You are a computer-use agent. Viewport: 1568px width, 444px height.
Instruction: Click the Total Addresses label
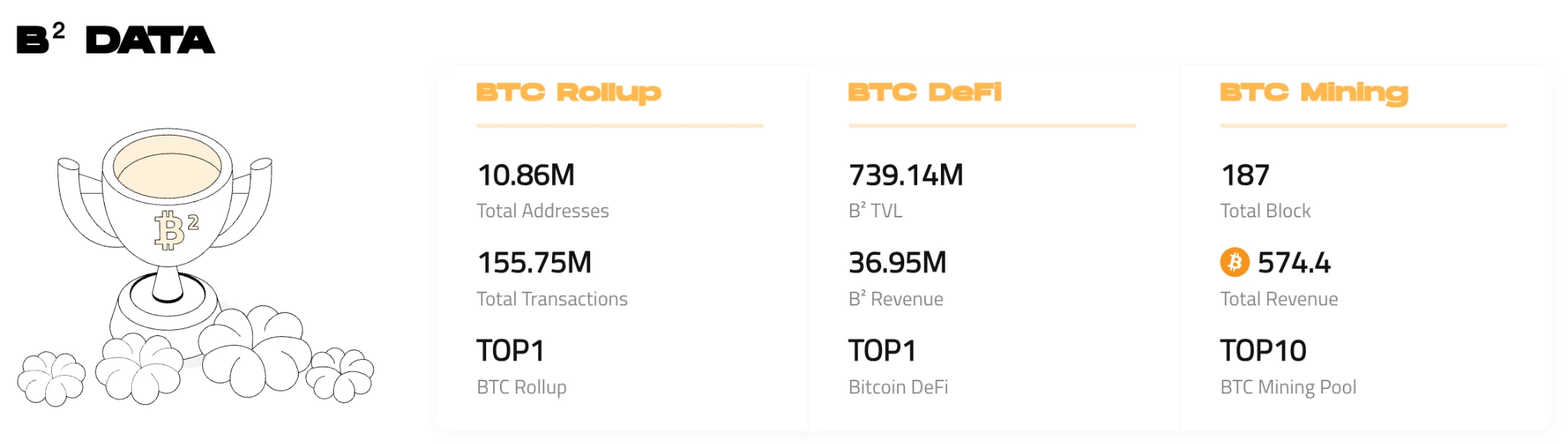coord(542,211)
